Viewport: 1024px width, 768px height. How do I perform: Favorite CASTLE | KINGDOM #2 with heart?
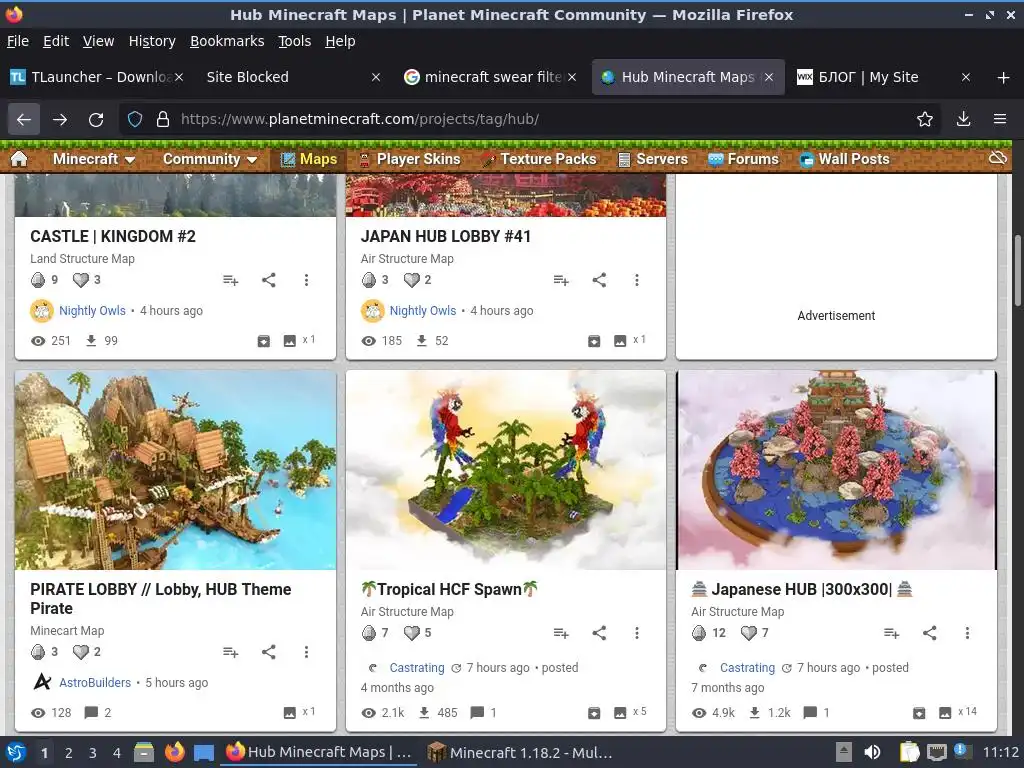[x=80, y=280]
